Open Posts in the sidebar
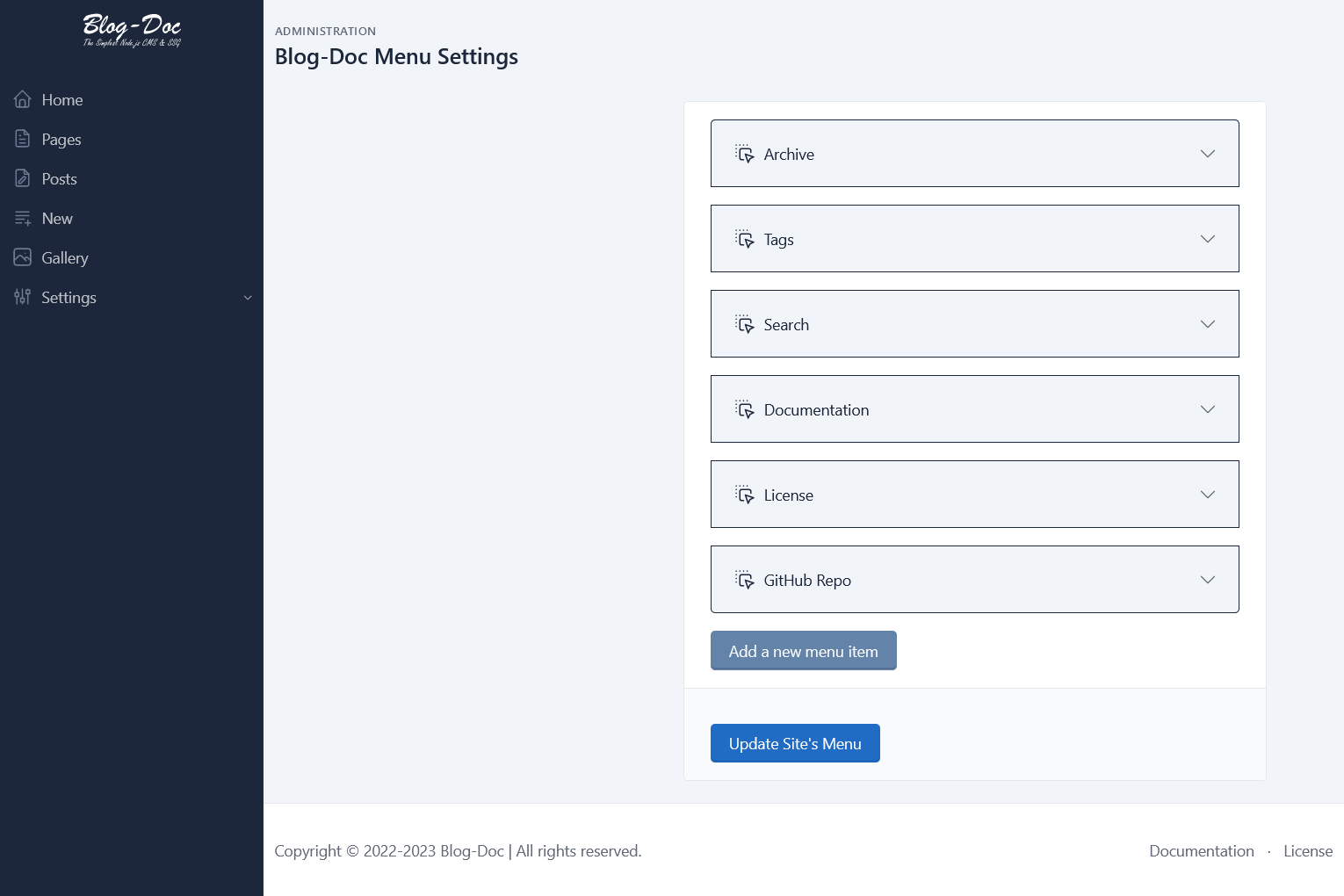This screenshot has width=1344, height=896. 132,178
